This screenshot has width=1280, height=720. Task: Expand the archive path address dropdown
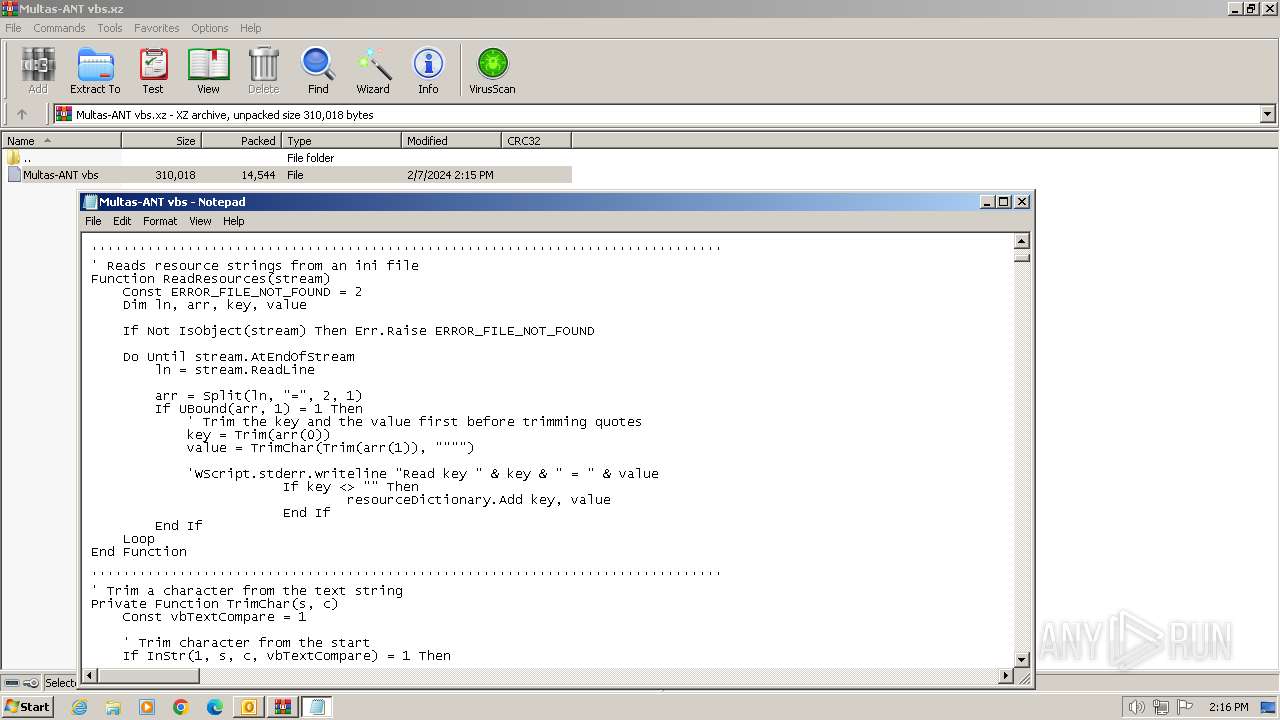click(x=1268, y=115)
